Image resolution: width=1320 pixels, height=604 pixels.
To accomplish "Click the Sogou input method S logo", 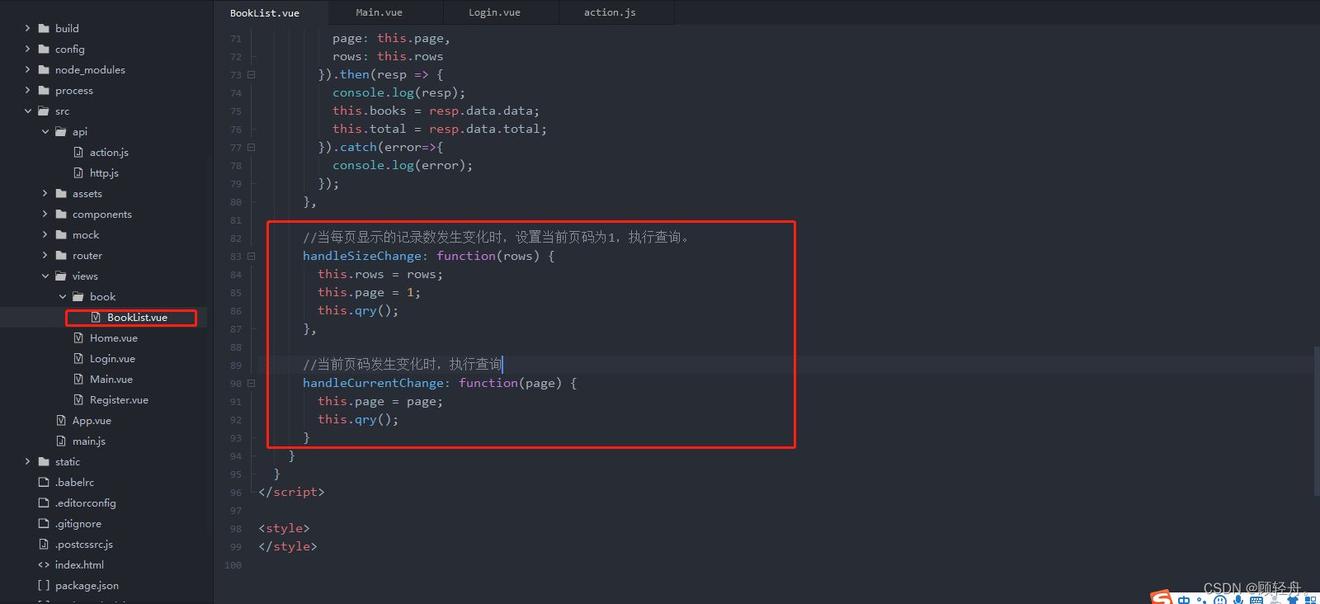I will coord(1160,598).
